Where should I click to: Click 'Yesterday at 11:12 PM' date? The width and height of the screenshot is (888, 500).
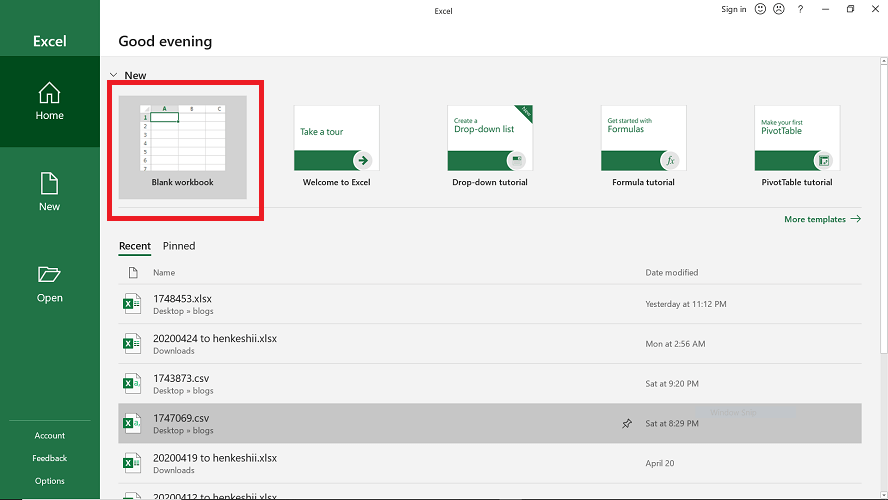[x=686, y=304]
